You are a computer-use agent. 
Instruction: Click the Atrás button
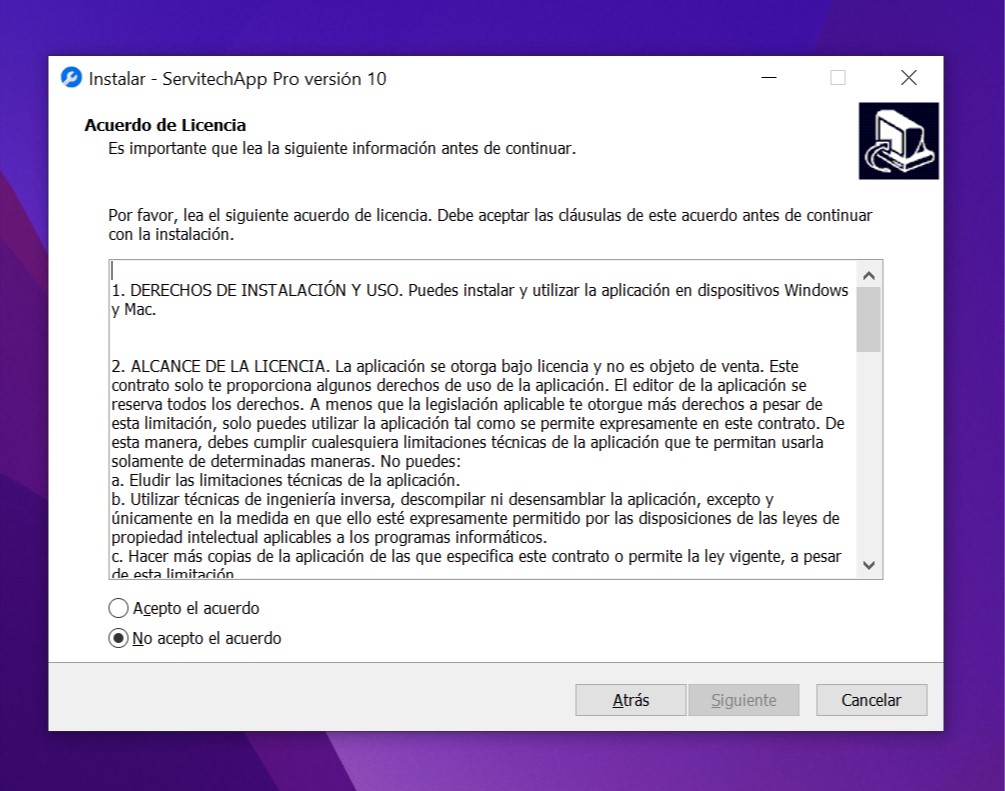pos(631,700)
